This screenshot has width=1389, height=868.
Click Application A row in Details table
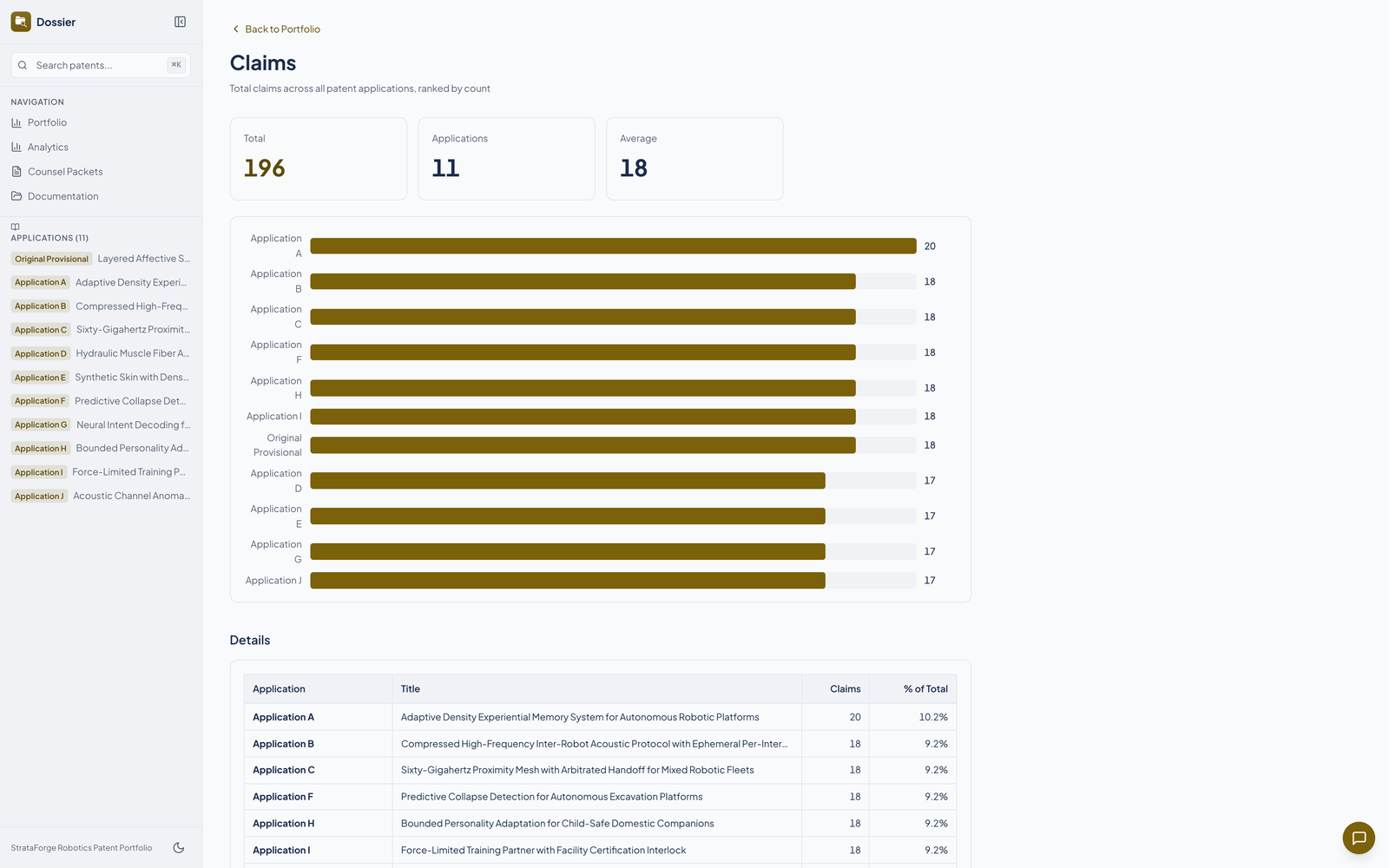600,717
